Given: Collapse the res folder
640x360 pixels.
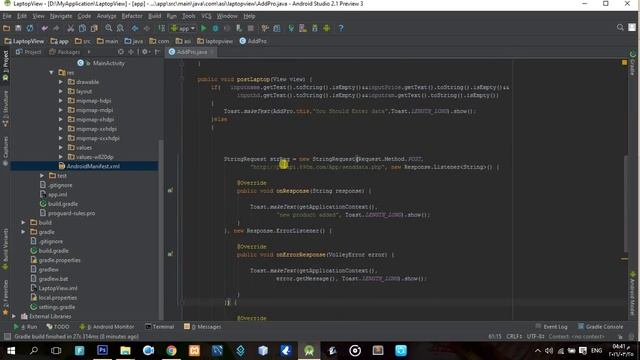Looking at the screenshot, I should tap(51, 72).
